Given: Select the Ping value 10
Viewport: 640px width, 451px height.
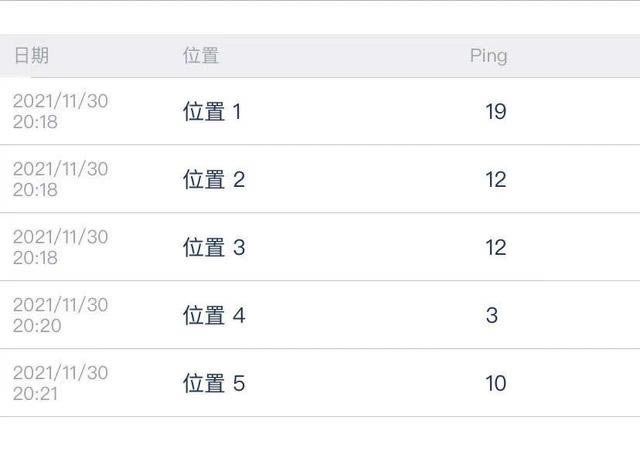Looking at the screenshot, I should point(495,384).
